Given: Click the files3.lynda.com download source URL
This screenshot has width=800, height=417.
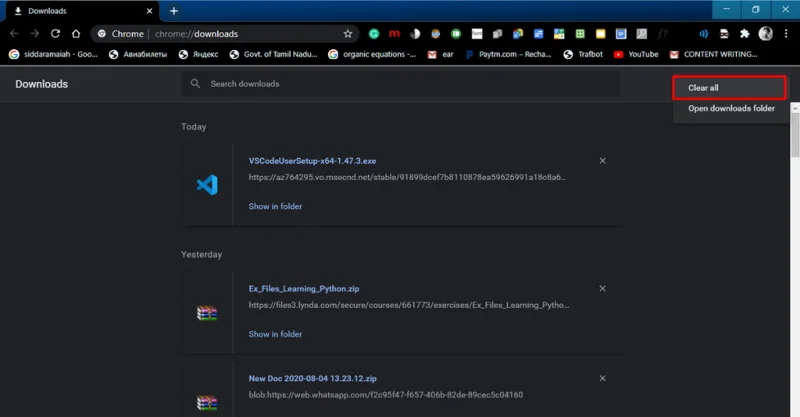Looking at the screenshot, I should [409, 305].
